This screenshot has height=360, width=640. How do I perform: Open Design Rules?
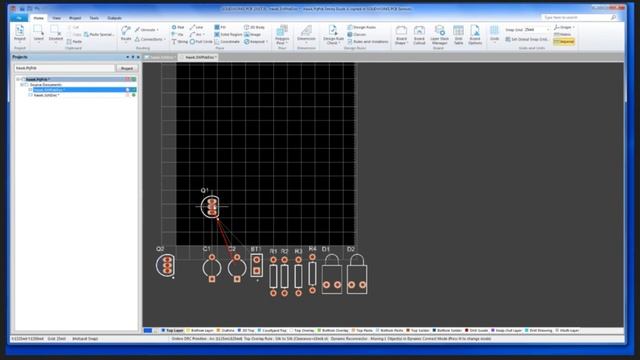coord(362,27)
